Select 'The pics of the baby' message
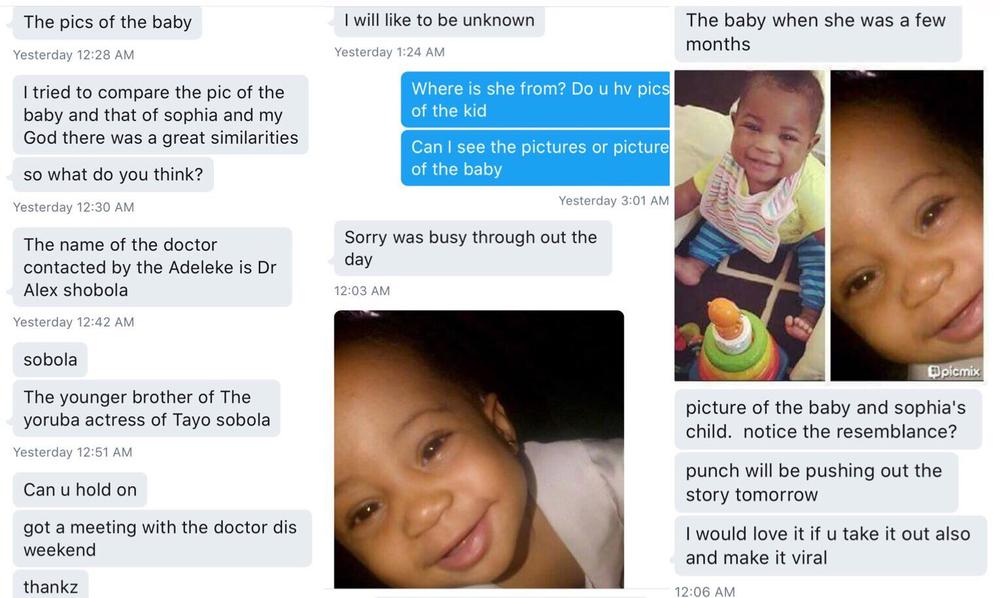 pyautogui.click(x=107, y=22)
